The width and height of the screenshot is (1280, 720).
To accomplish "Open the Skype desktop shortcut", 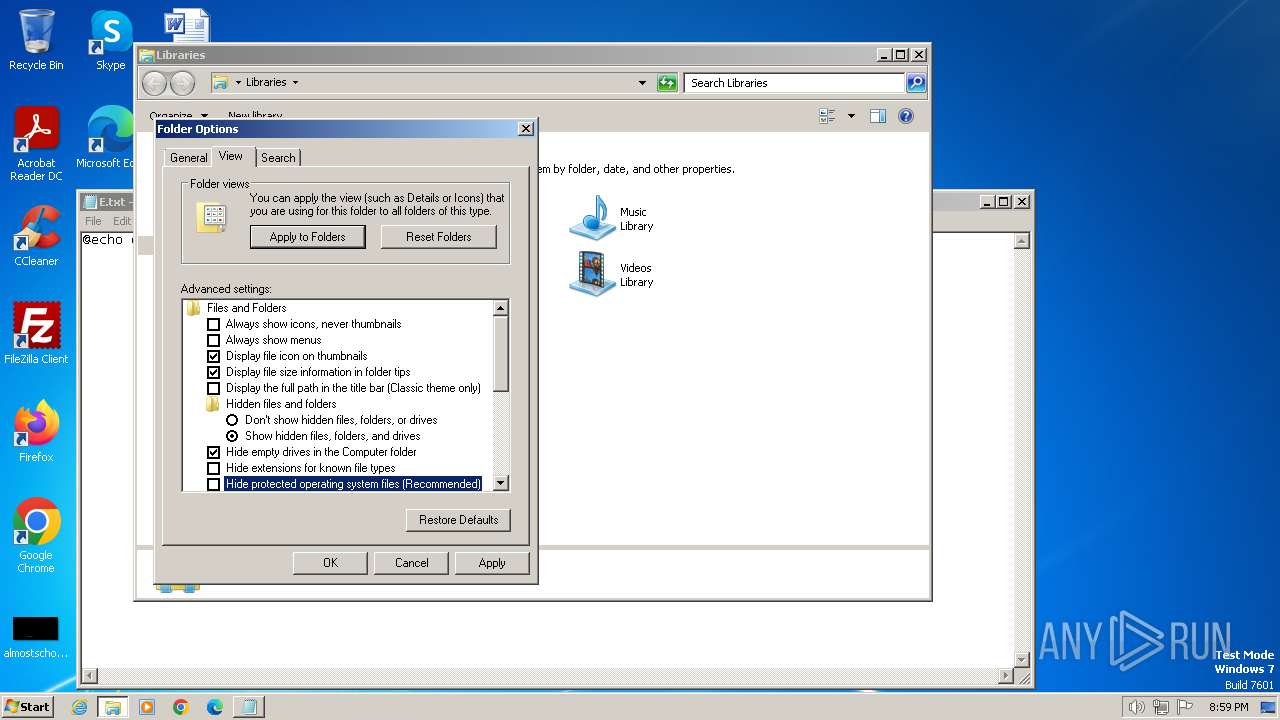I will point(110,40).
